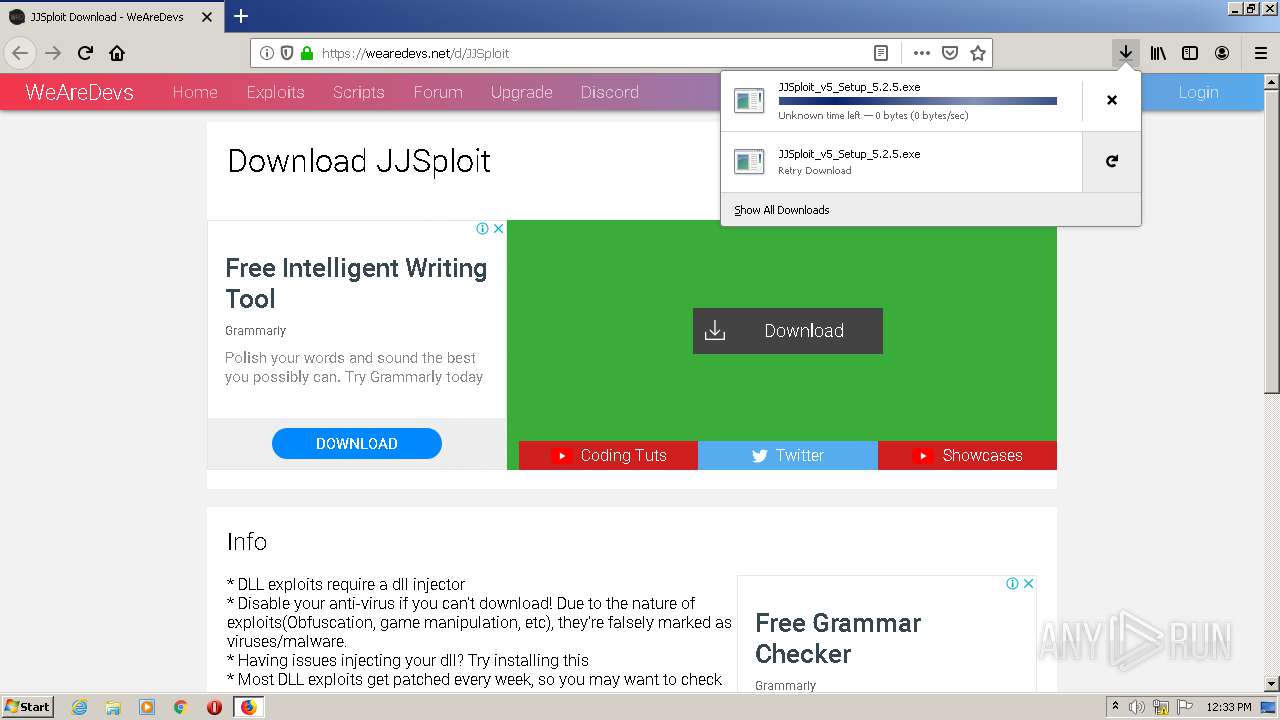Click the Login button
Image resolution: width=1280 pixels, height=720 pixels.
(1198, 92)
